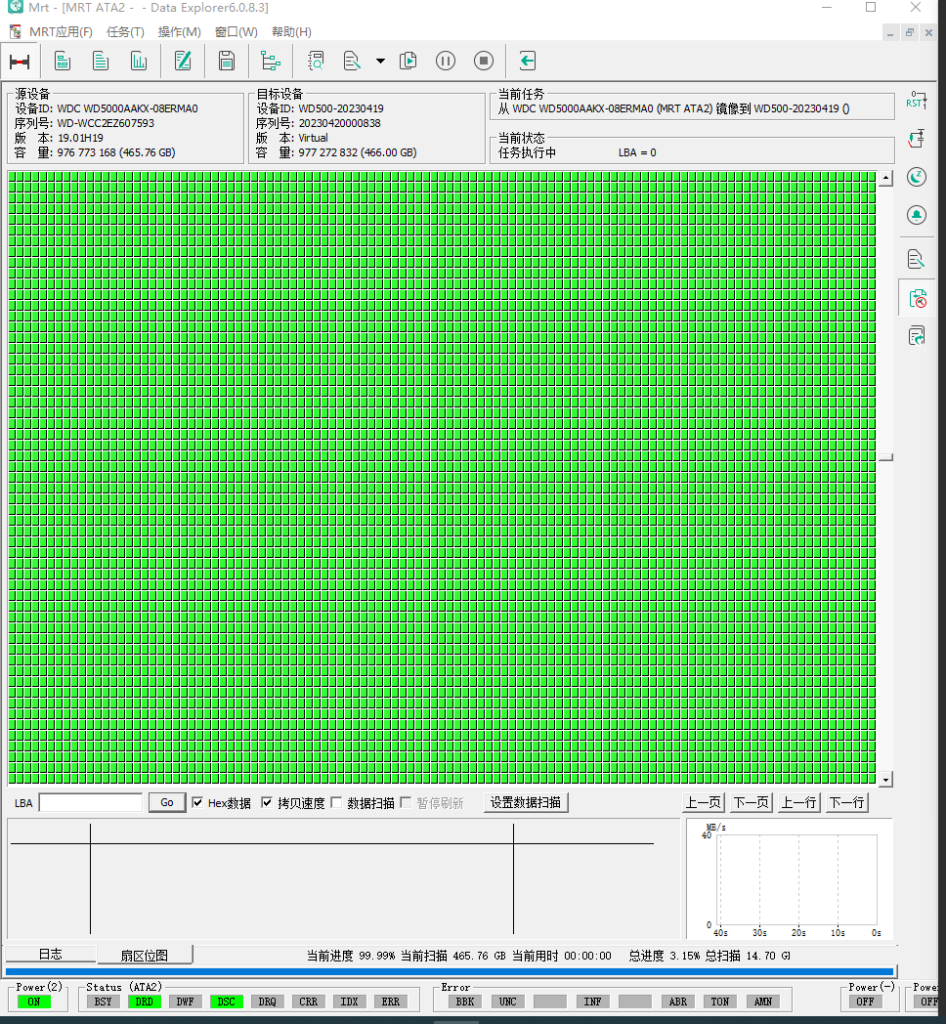Click the blue overall progress bar
Image resolution: width=946 pixels, height=1024 pixels.
click(x=449, y=971)
